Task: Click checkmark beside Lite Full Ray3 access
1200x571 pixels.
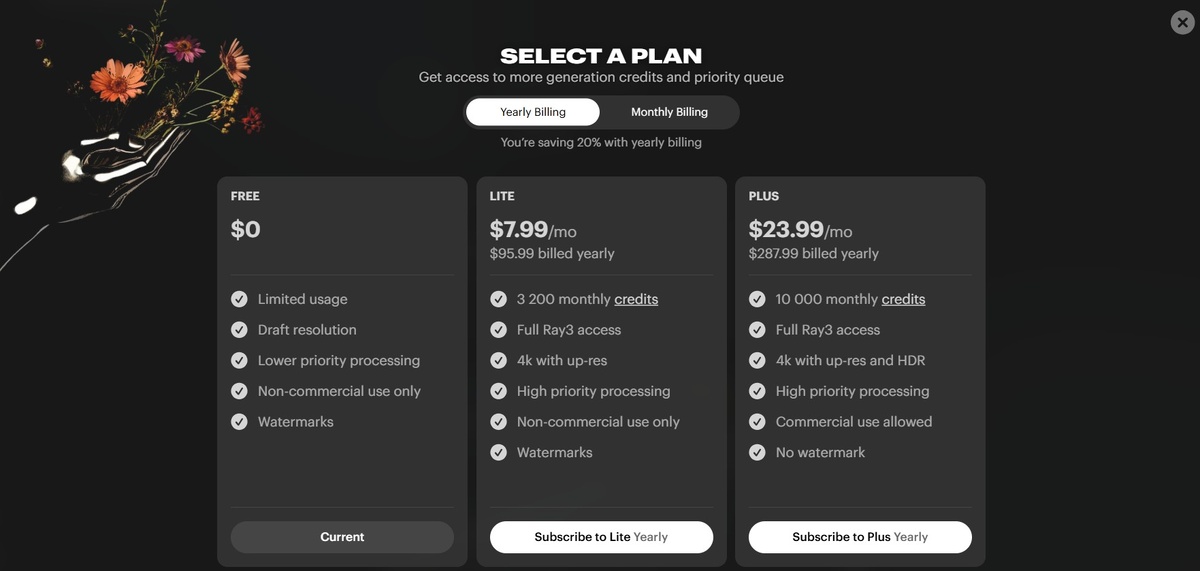Action: click(x=499, y=330)
